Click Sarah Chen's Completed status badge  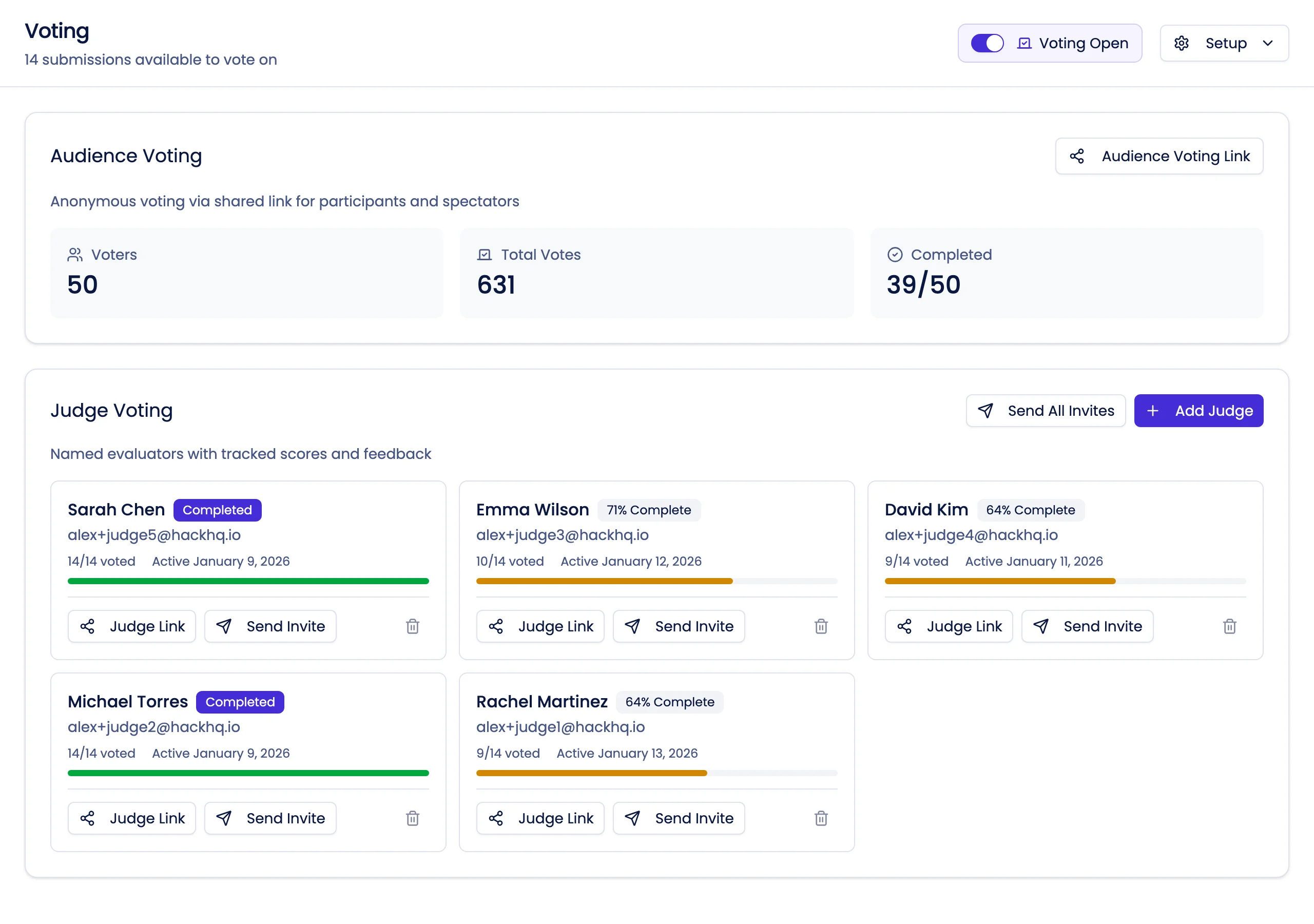[218, 510]
